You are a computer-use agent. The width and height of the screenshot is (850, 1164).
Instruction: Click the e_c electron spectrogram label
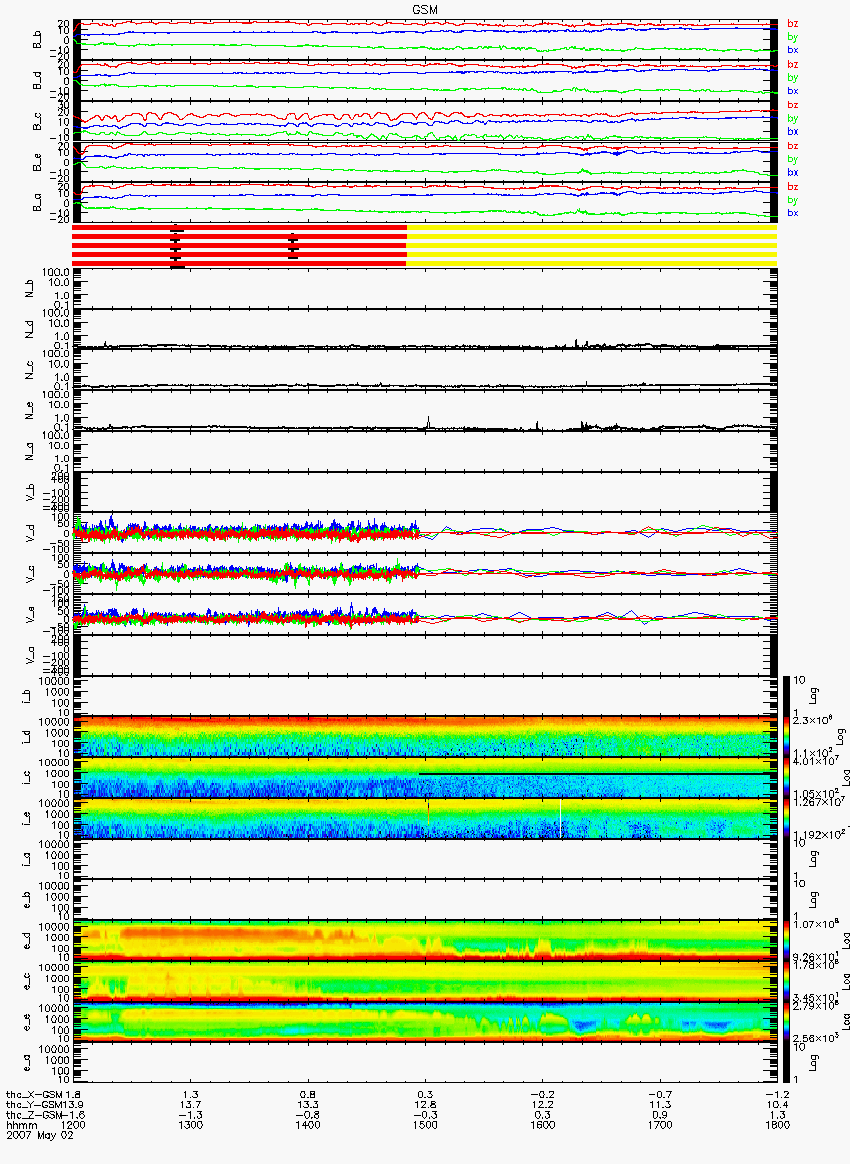(27, 980)
